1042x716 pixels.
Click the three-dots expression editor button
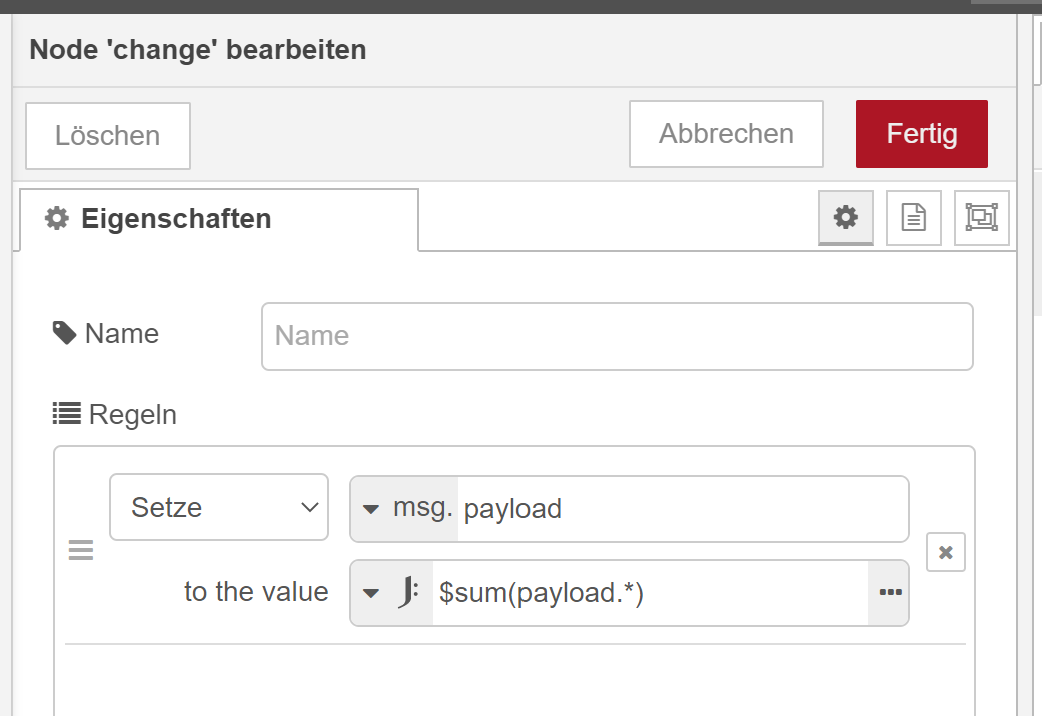[889, 593]
